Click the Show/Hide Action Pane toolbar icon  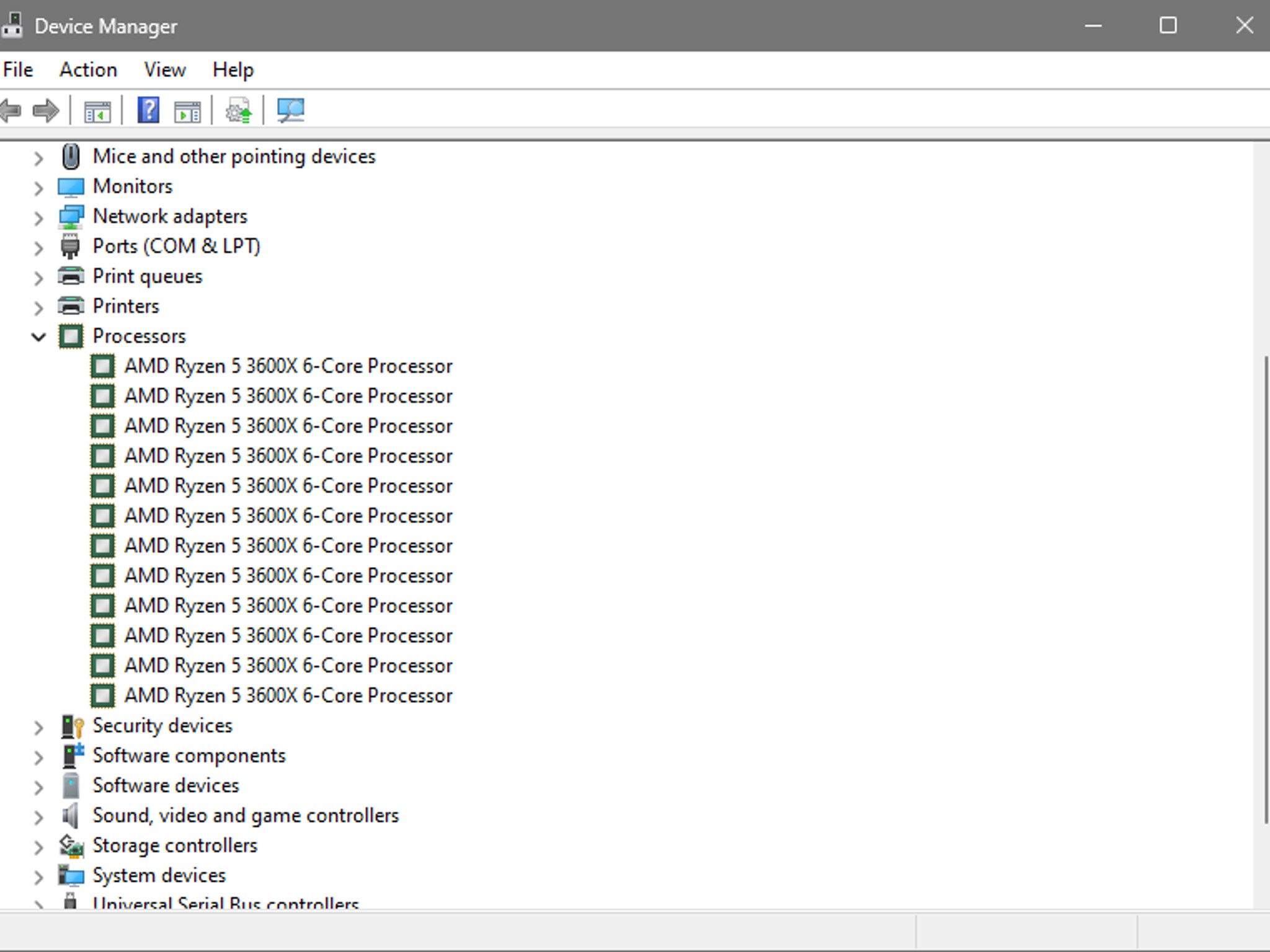tap(187, 112)
